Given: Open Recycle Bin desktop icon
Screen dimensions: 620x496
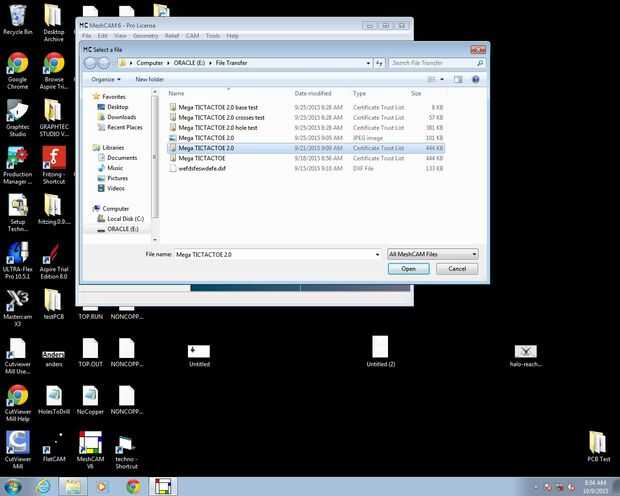Looking at the screenshot, I should click(17, 20).
